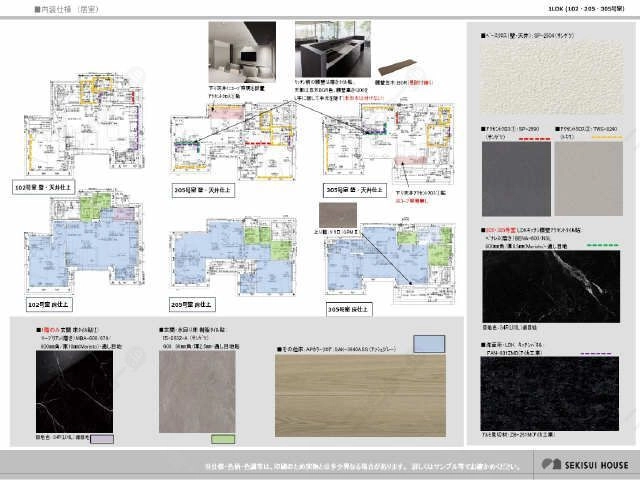The height and width of the screenshot is (480, 640).
Task: Open the living room interior photo
Action: pos(242,52)
